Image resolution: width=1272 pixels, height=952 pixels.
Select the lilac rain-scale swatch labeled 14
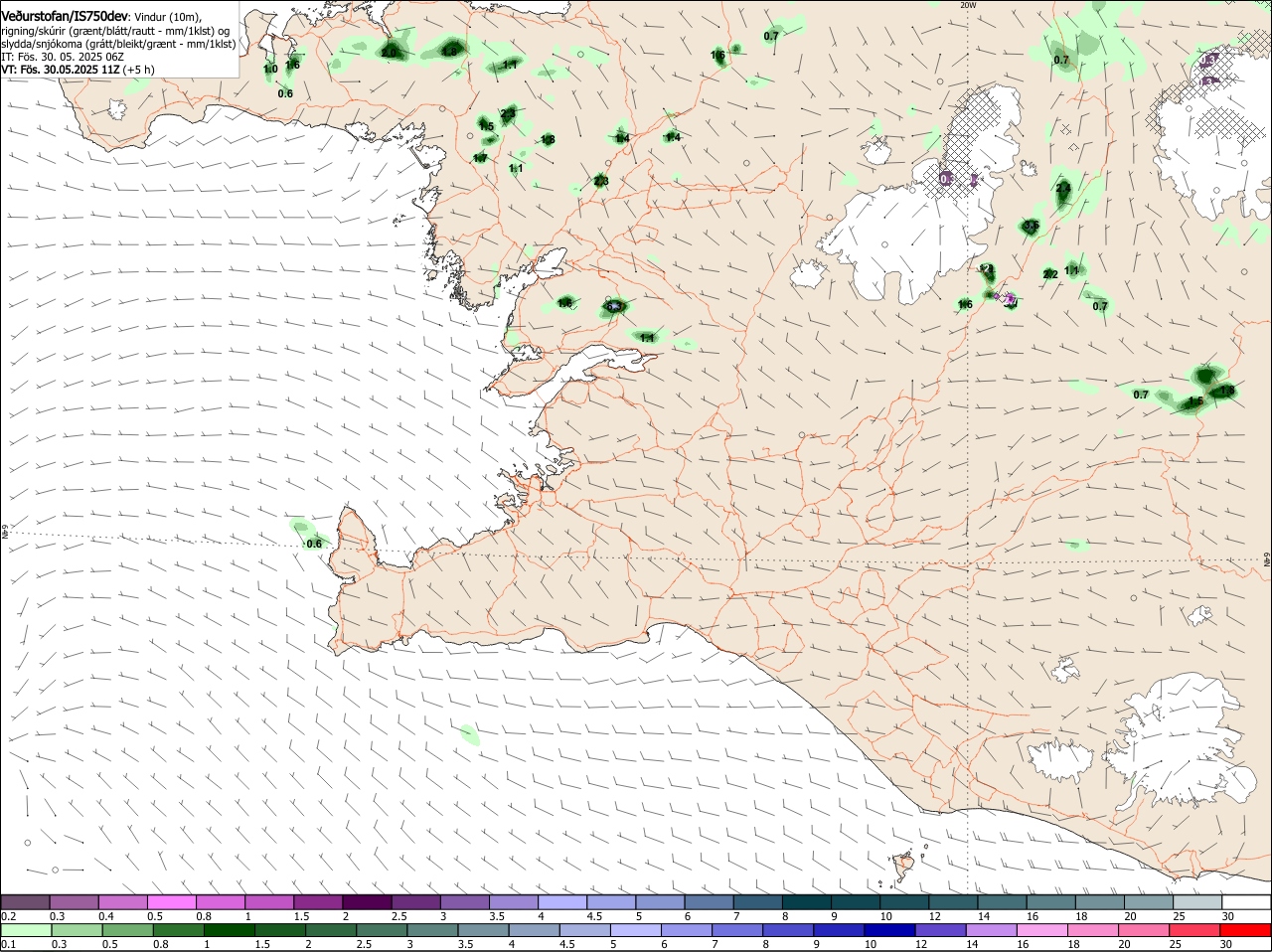click(991, 930)
